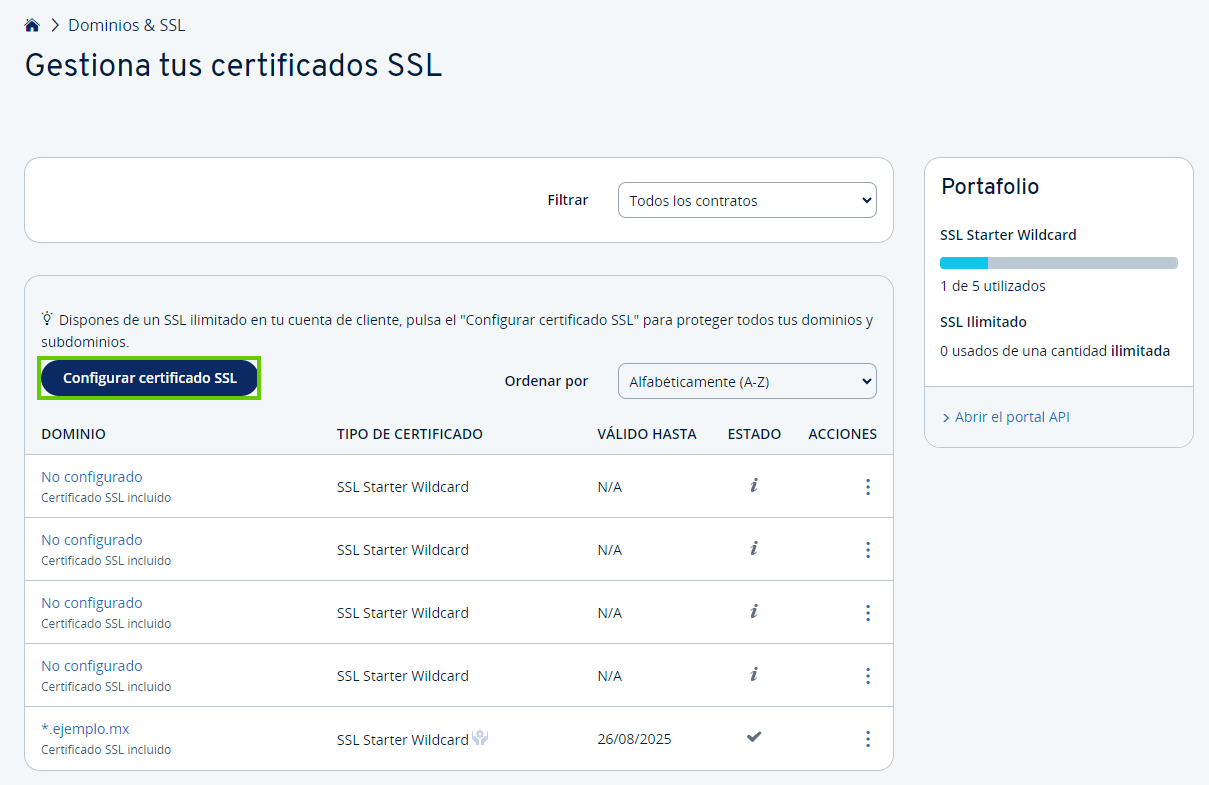
Task: Click '0 usados de una cantidad ilimitada' text
Action: [x=1055, y=351]
